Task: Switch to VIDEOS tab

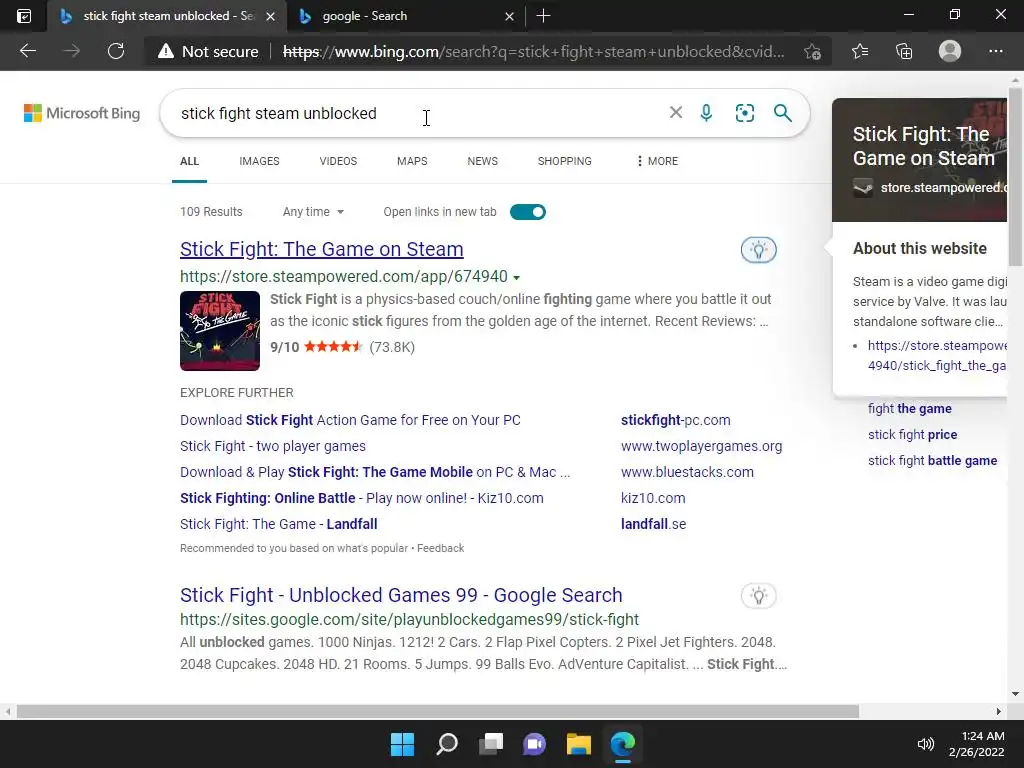Action: tap(338, 161)
